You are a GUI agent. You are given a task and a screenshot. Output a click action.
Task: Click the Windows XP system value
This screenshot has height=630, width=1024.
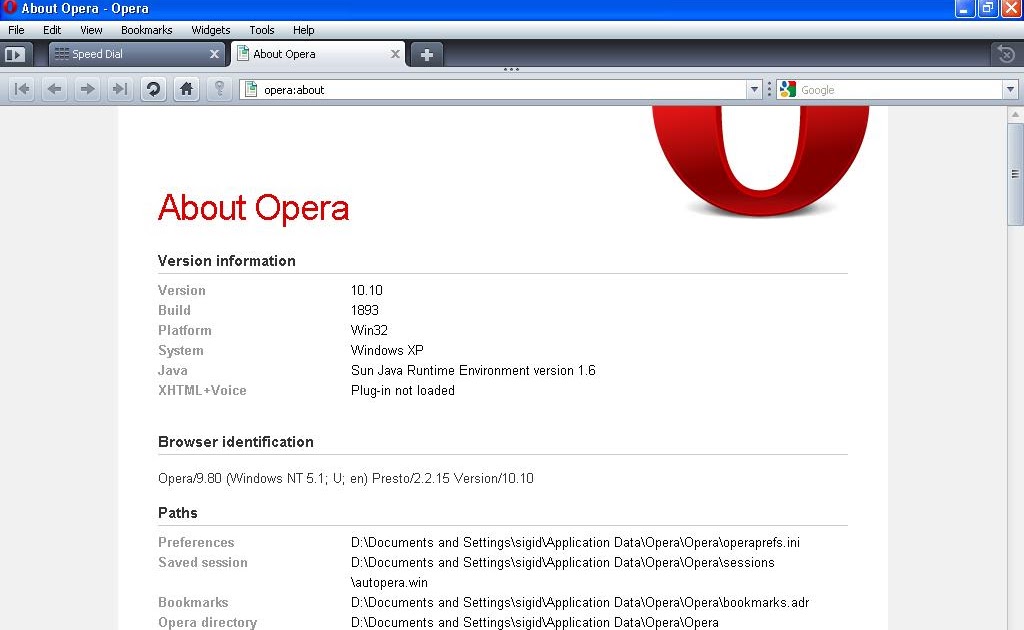point(387,350)
